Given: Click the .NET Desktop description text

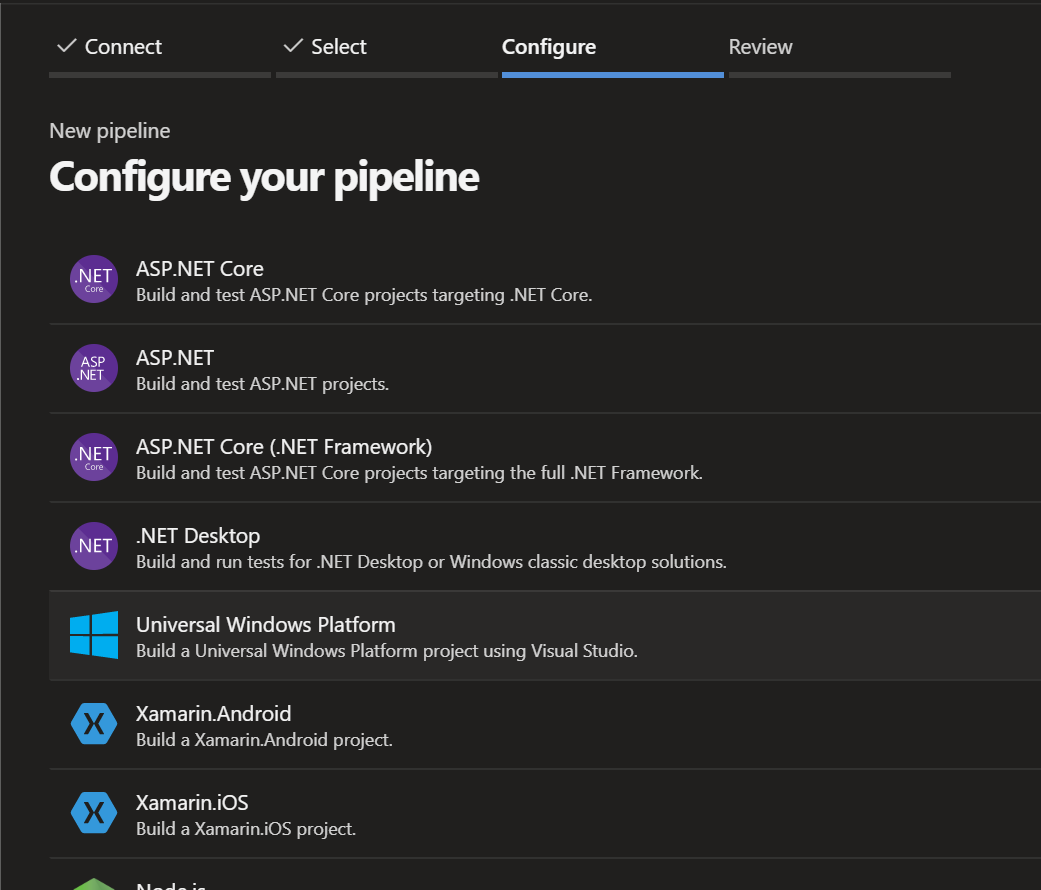Looking at the screenshot, I should coord(431,562).
